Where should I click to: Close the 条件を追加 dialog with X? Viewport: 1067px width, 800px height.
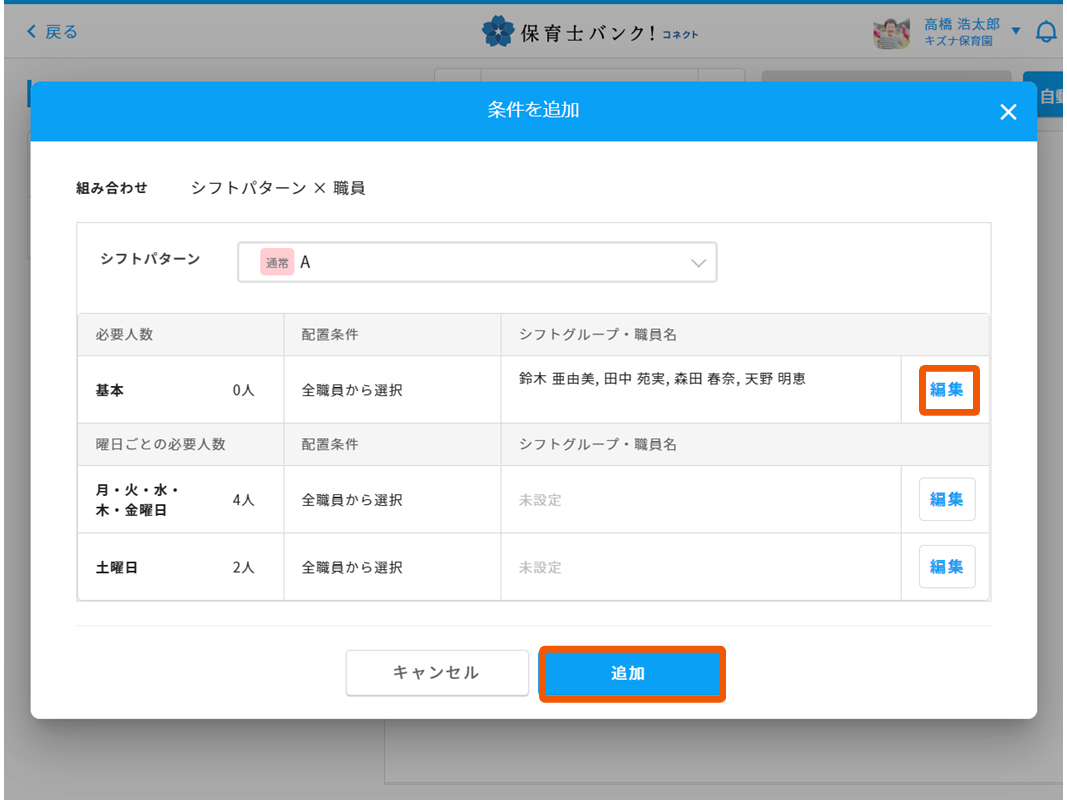[1008, 112]
